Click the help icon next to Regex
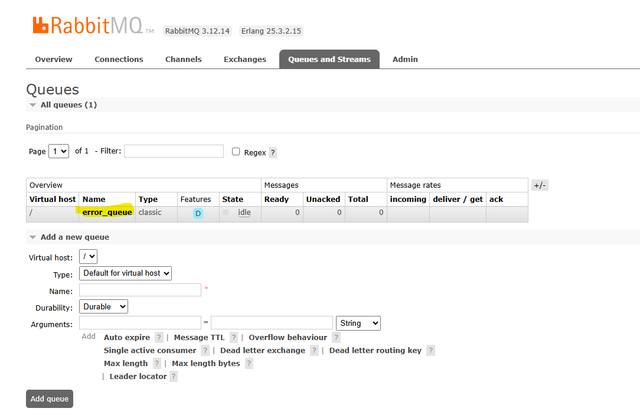The width and height of the screenshot is (640, 418). [273, 152]
